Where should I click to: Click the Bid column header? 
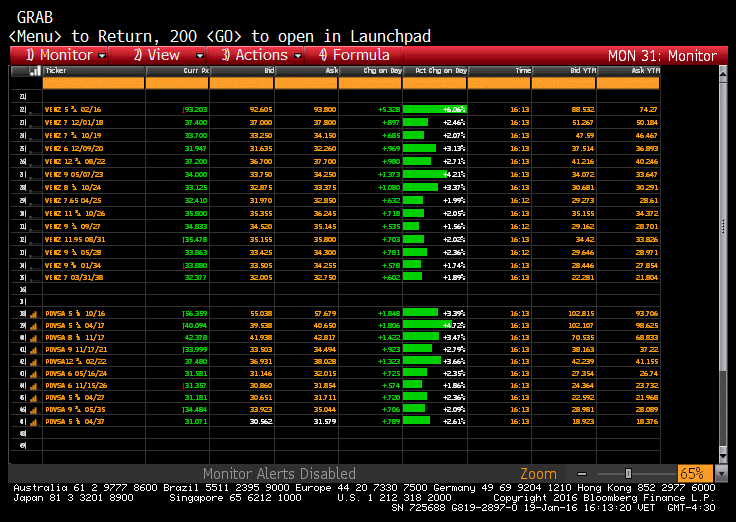(x=242, y=71)
